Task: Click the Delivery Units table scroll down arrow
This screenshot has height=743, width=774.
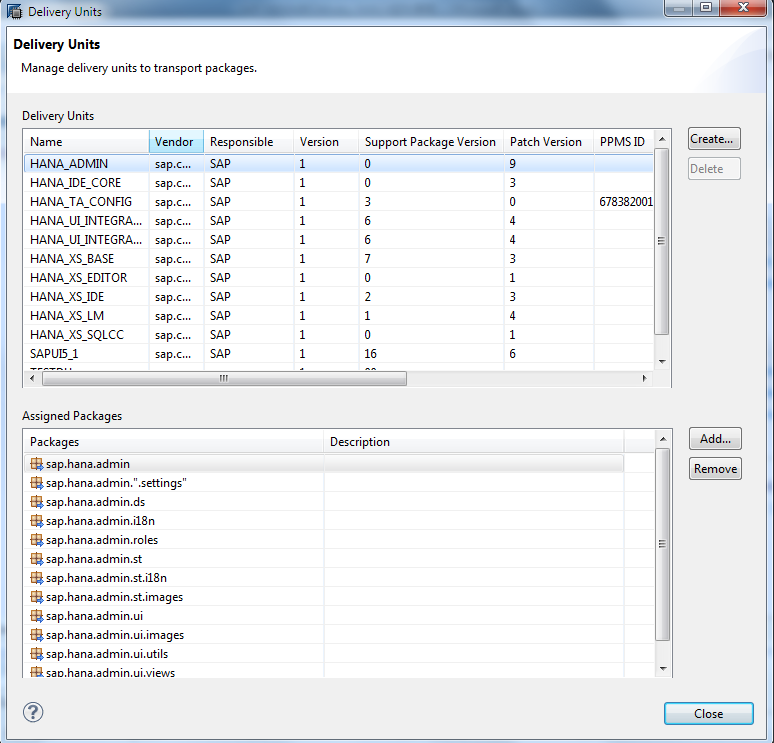Action: (662, 362)
